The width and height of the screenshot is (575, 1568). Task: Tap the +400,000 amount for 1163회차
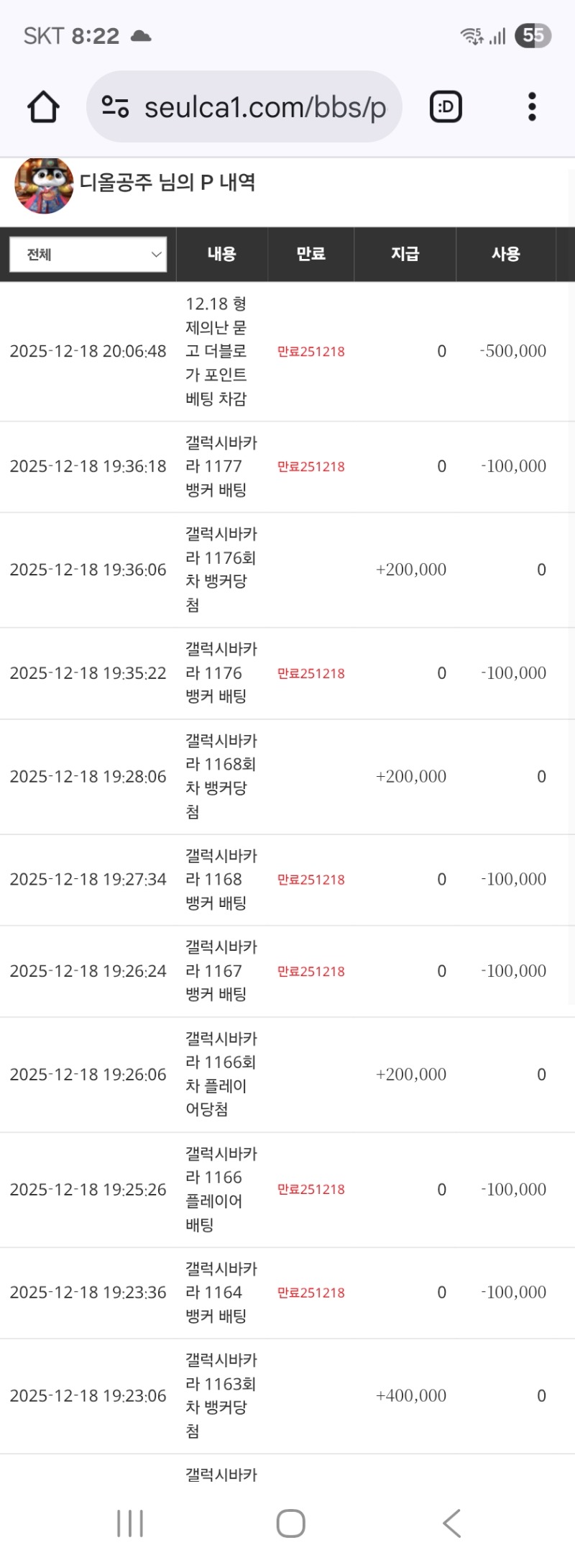click(411, 1396)
